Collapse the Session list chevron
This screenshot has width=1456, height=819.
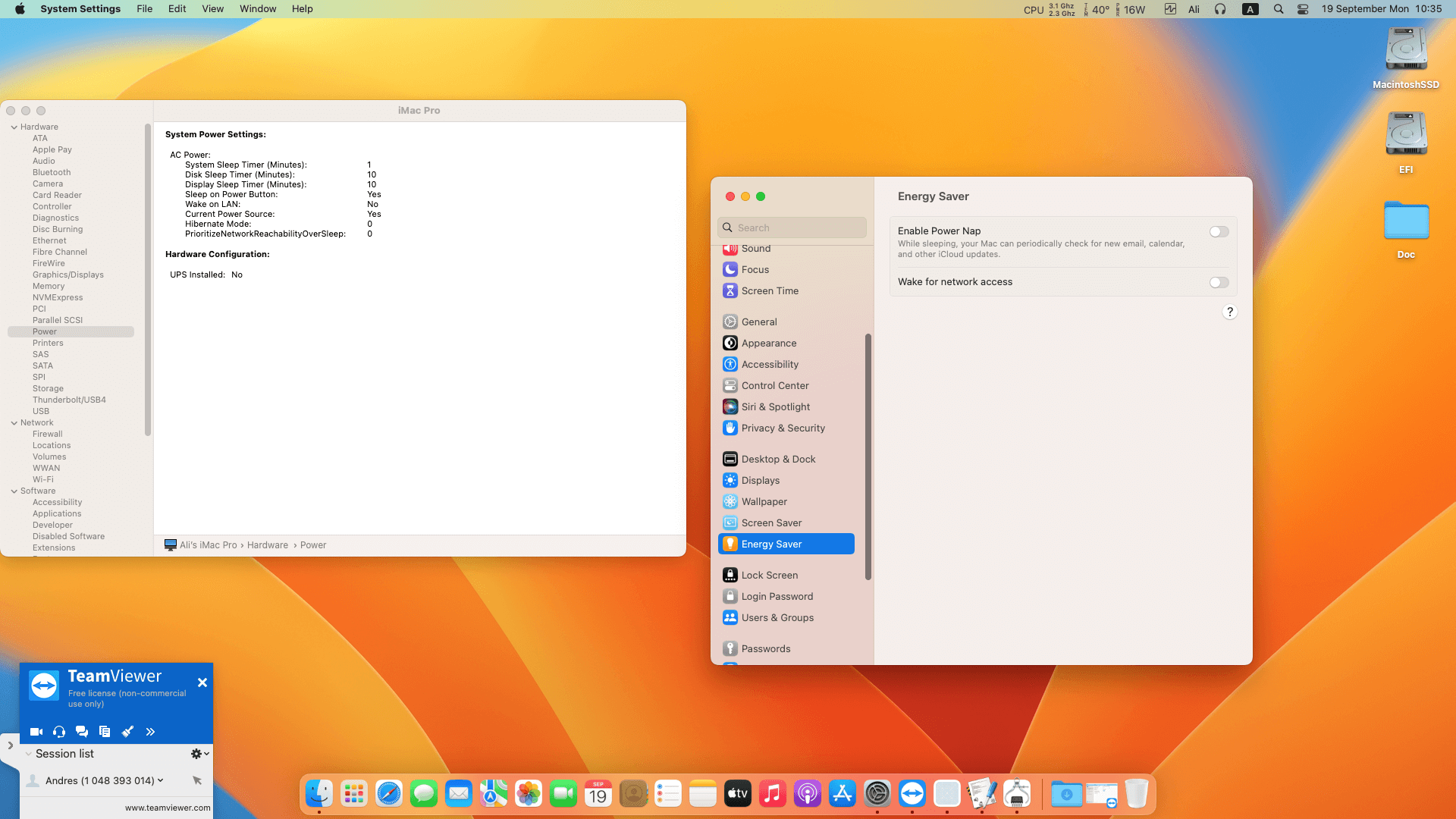pyautogui.click(x=28, y=754)
